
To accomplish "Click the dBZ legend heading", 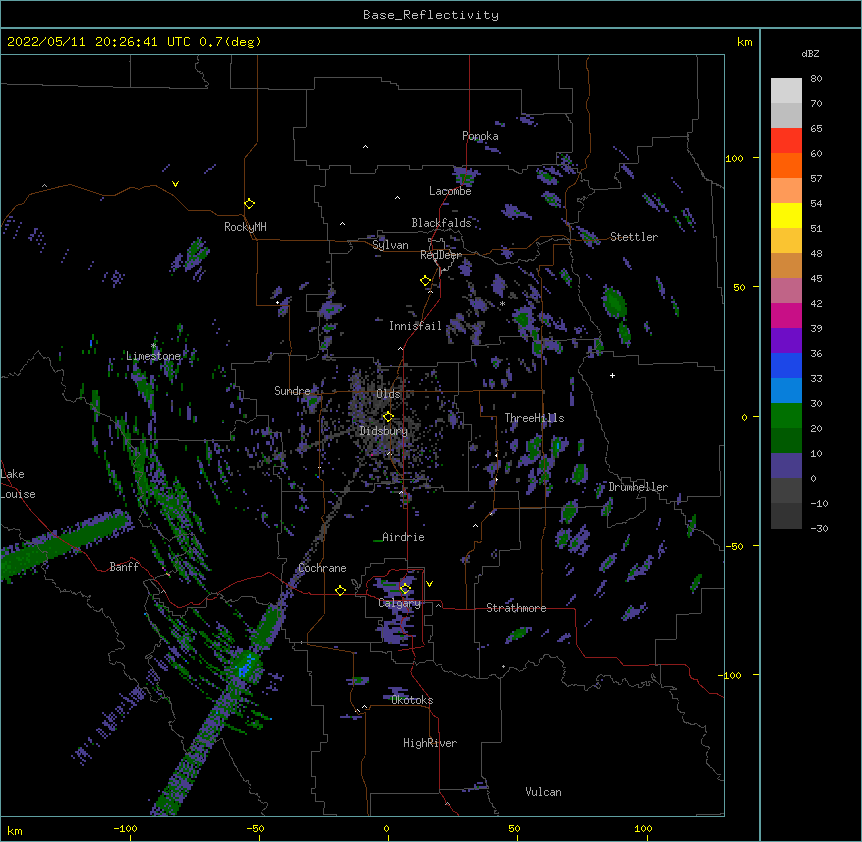I will pos(810,54).
